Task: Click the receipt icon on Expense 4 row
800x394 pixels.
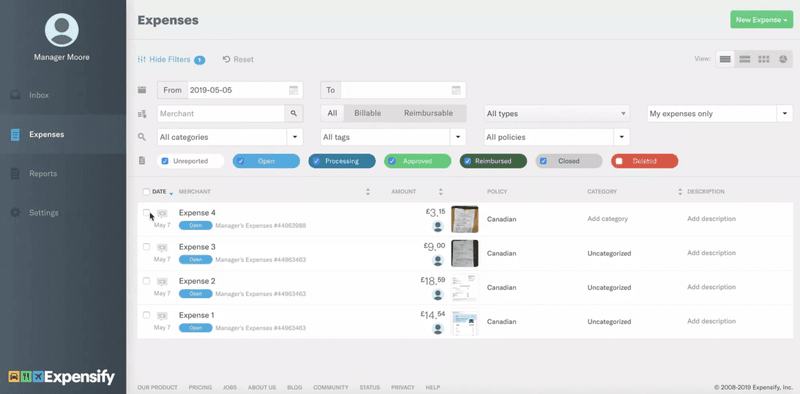Action: point(162,213)
